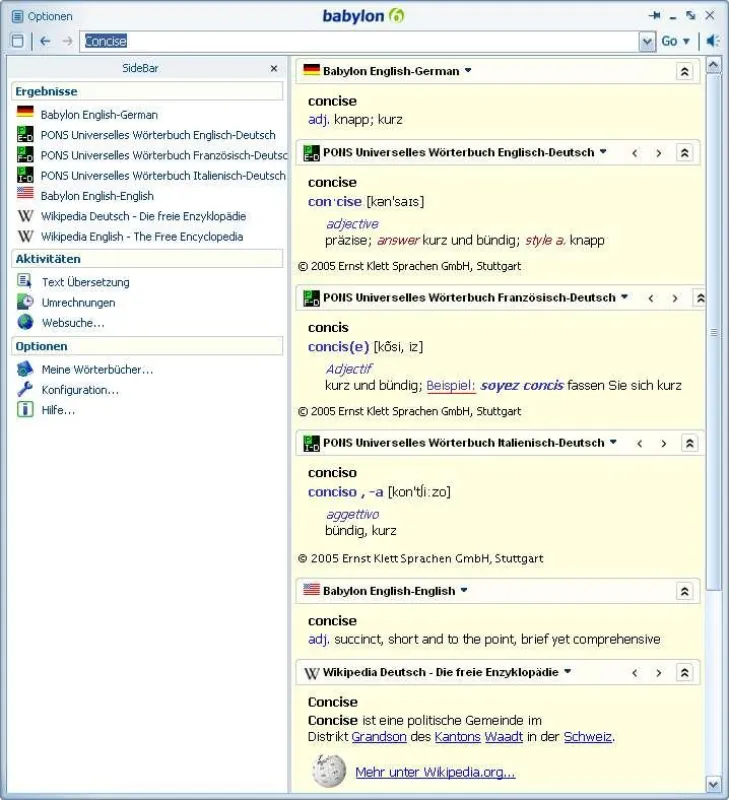
Task: Open Text Übersetzung activity
Action: pos(85,282)
